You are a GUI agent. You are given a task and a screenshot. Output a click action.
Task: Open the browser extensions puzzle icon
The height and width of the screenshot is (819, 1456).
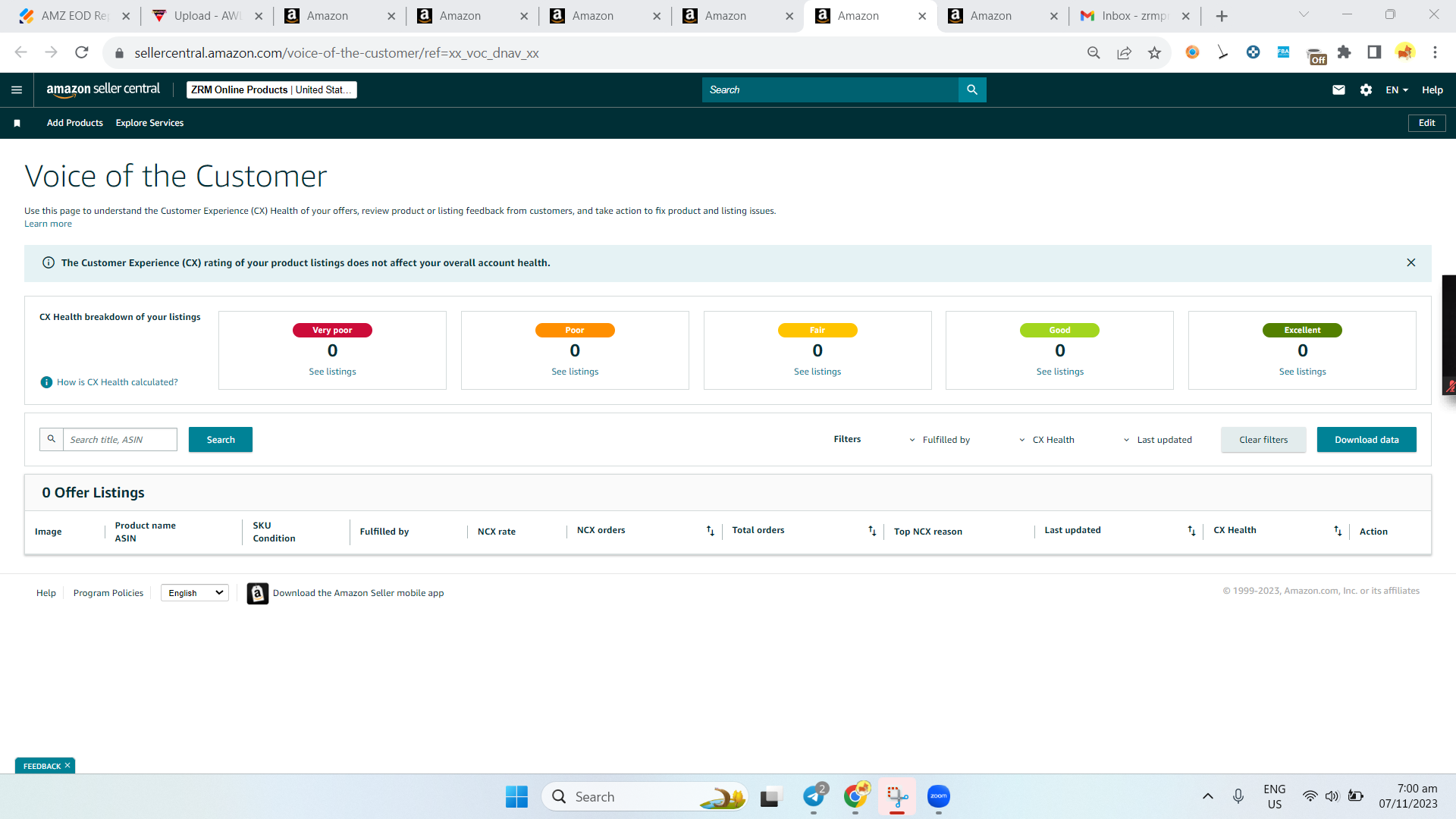(1344, 52)
